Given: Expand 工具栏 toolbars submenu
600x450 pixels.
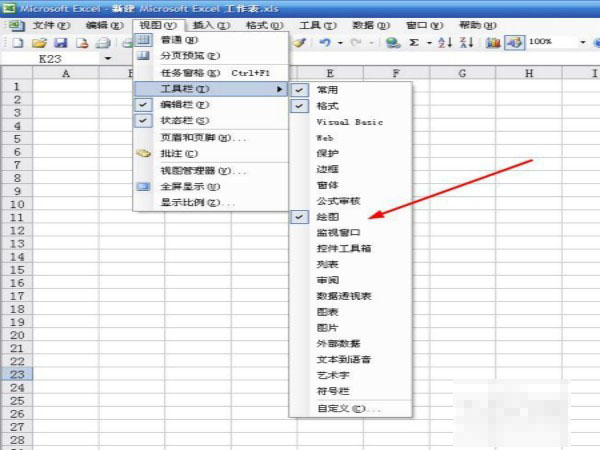Looking at the screenshot, I should [x=210, y=89].
